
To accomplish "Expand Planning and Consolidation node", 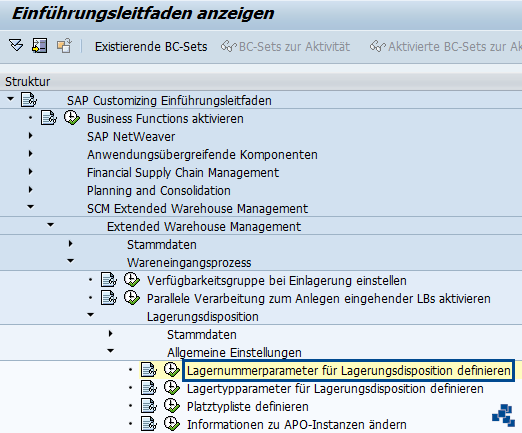I will click(31, 190).
